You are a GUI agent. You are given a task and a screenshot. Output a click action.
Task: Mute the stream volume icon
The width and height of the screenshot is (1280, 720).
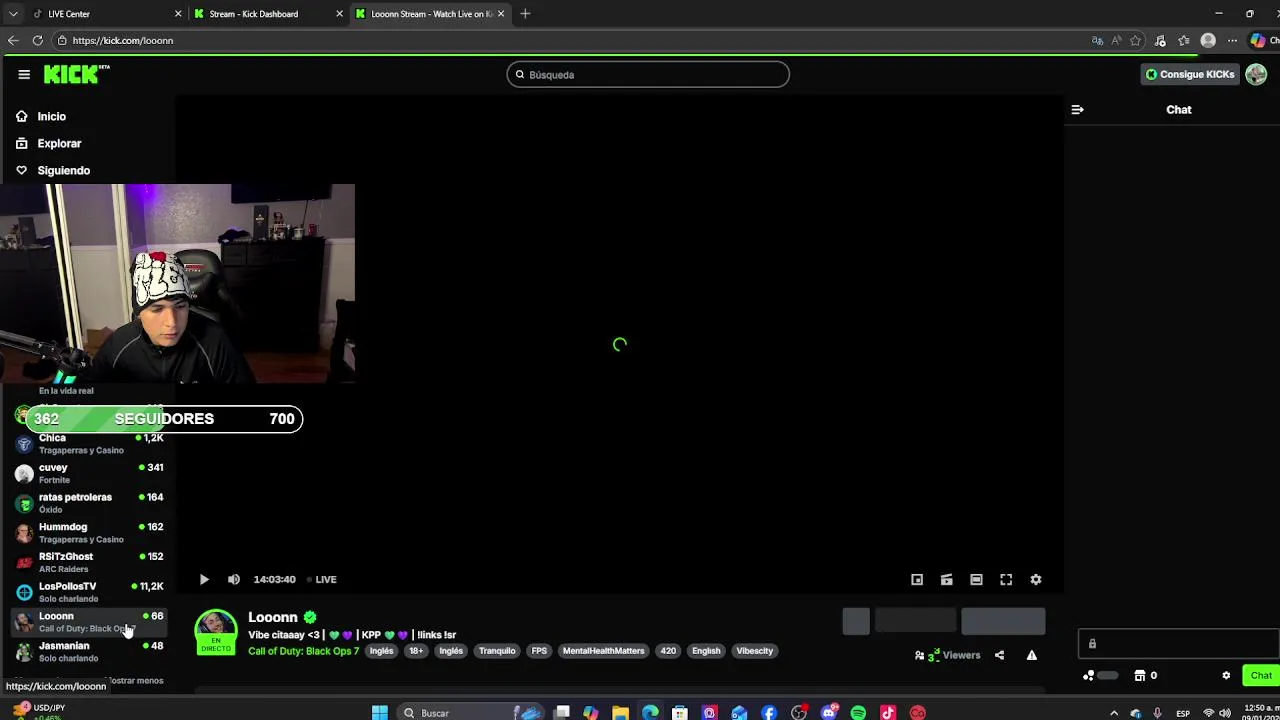(234, 579)
